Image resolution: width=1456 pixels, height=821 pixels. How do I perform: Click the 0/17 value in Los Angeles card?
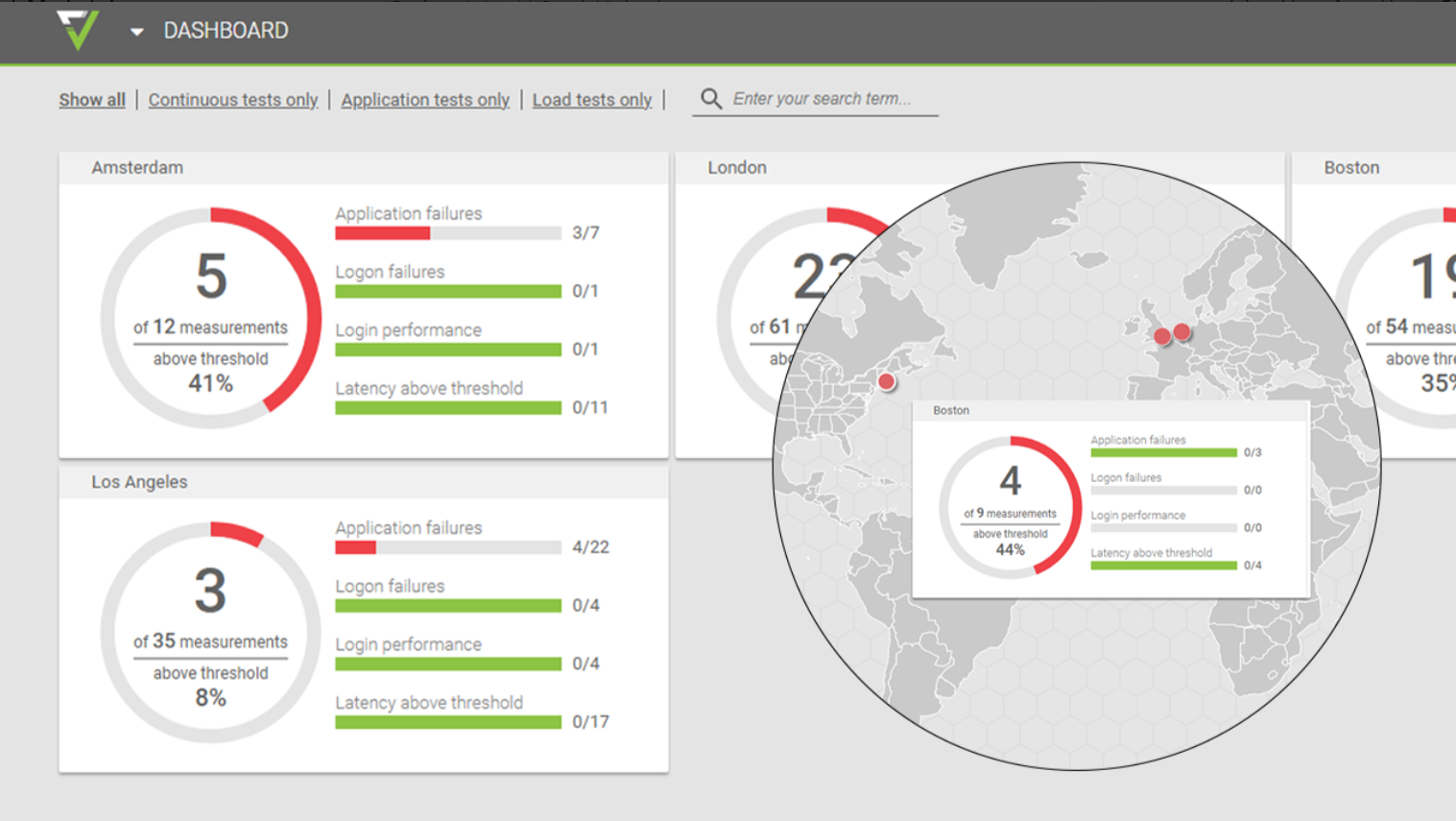(590, 722)
